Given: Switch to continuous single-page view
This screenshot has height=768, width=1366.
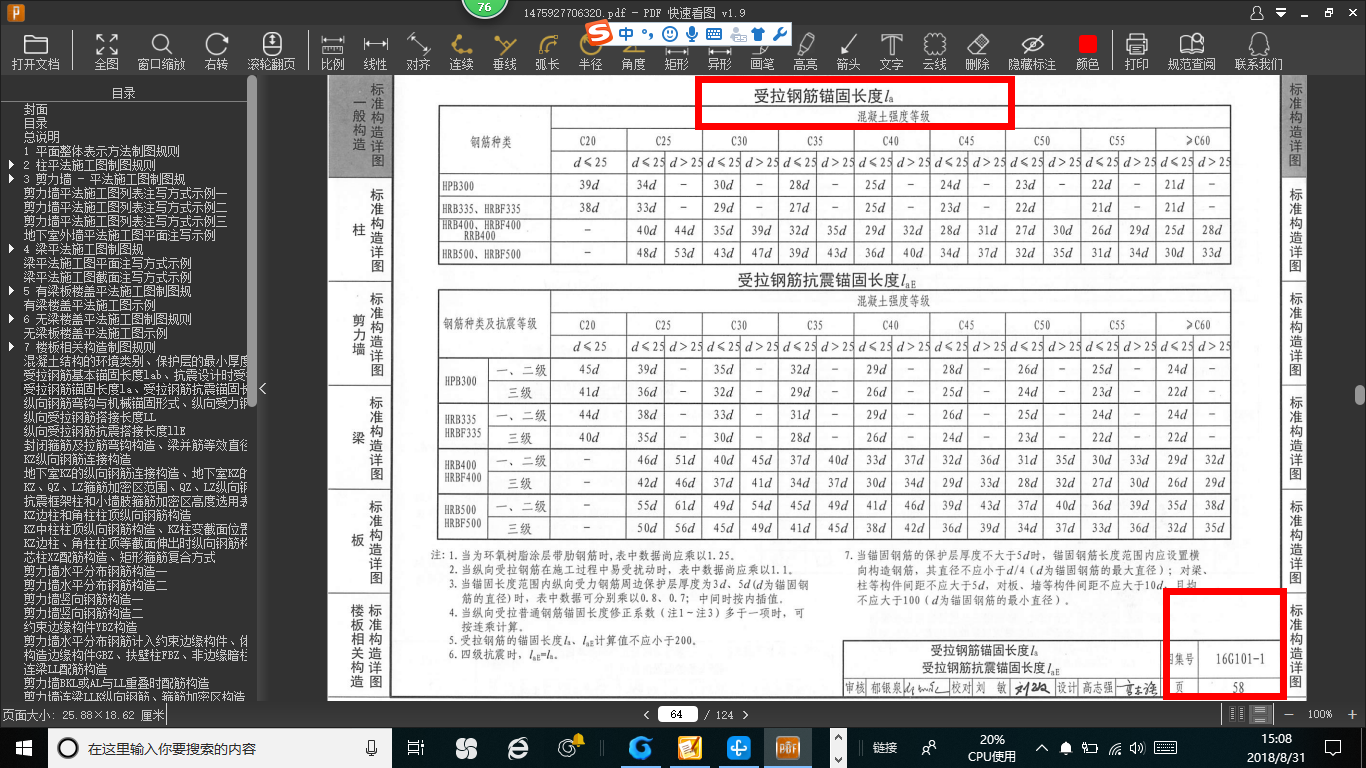Looking at the screenshot, I should (1261, 714).
